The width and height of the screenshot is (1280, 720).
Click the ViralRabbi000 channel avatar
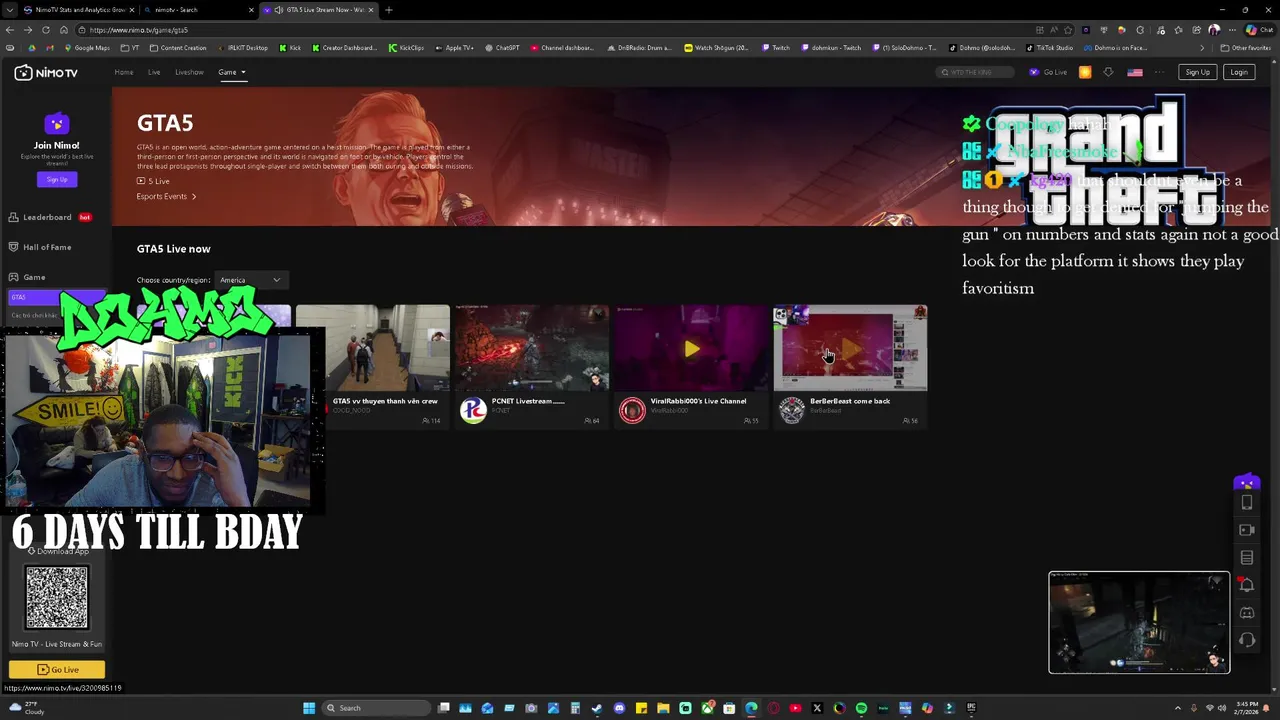[x=632, y=410]
